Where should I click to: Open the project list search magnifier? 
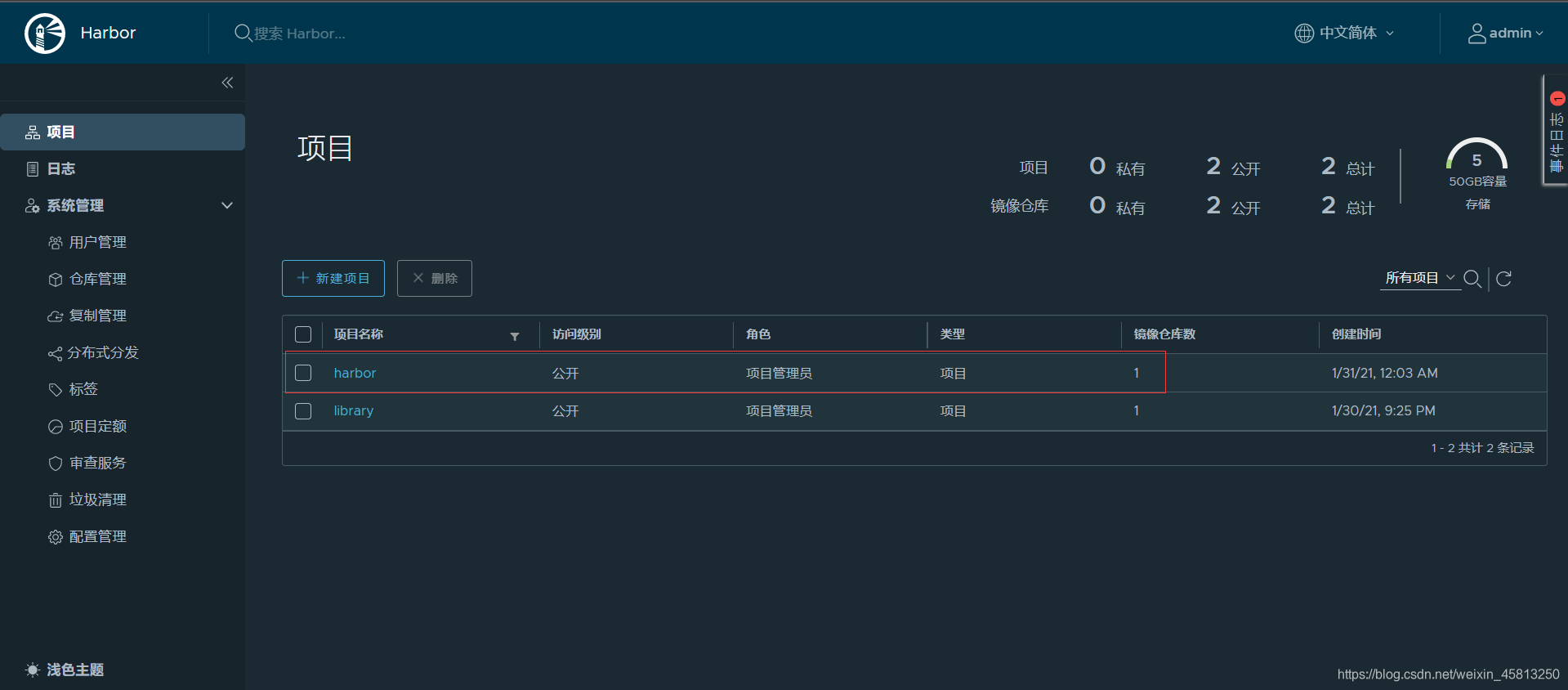[1472, 279]
